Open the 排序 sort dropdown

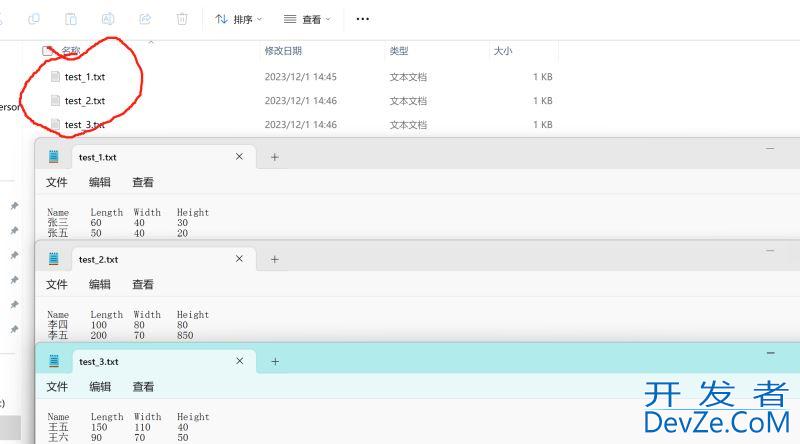click(x=238, y=19)
